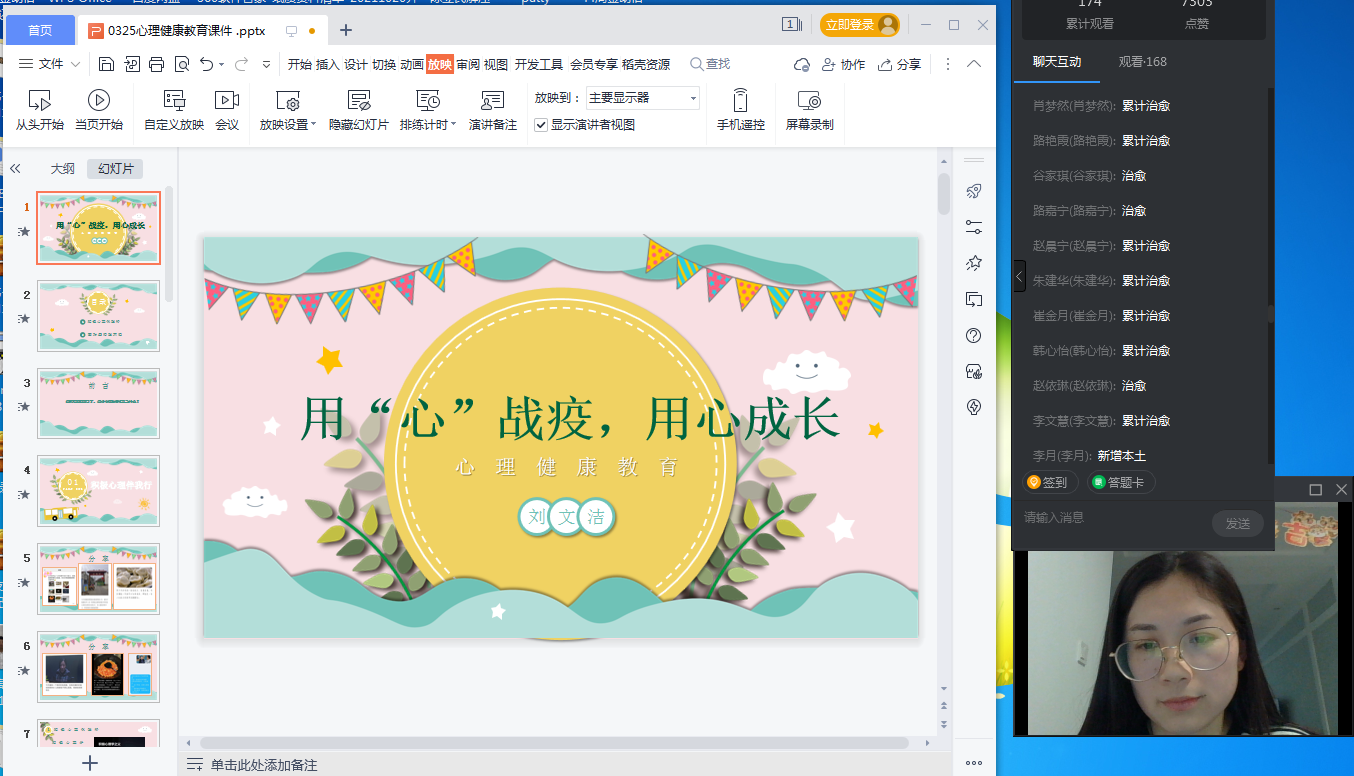This screenshot has width=1354, height=776.
Task: Click the rocket icon in right sidebar
Action: 974,191
